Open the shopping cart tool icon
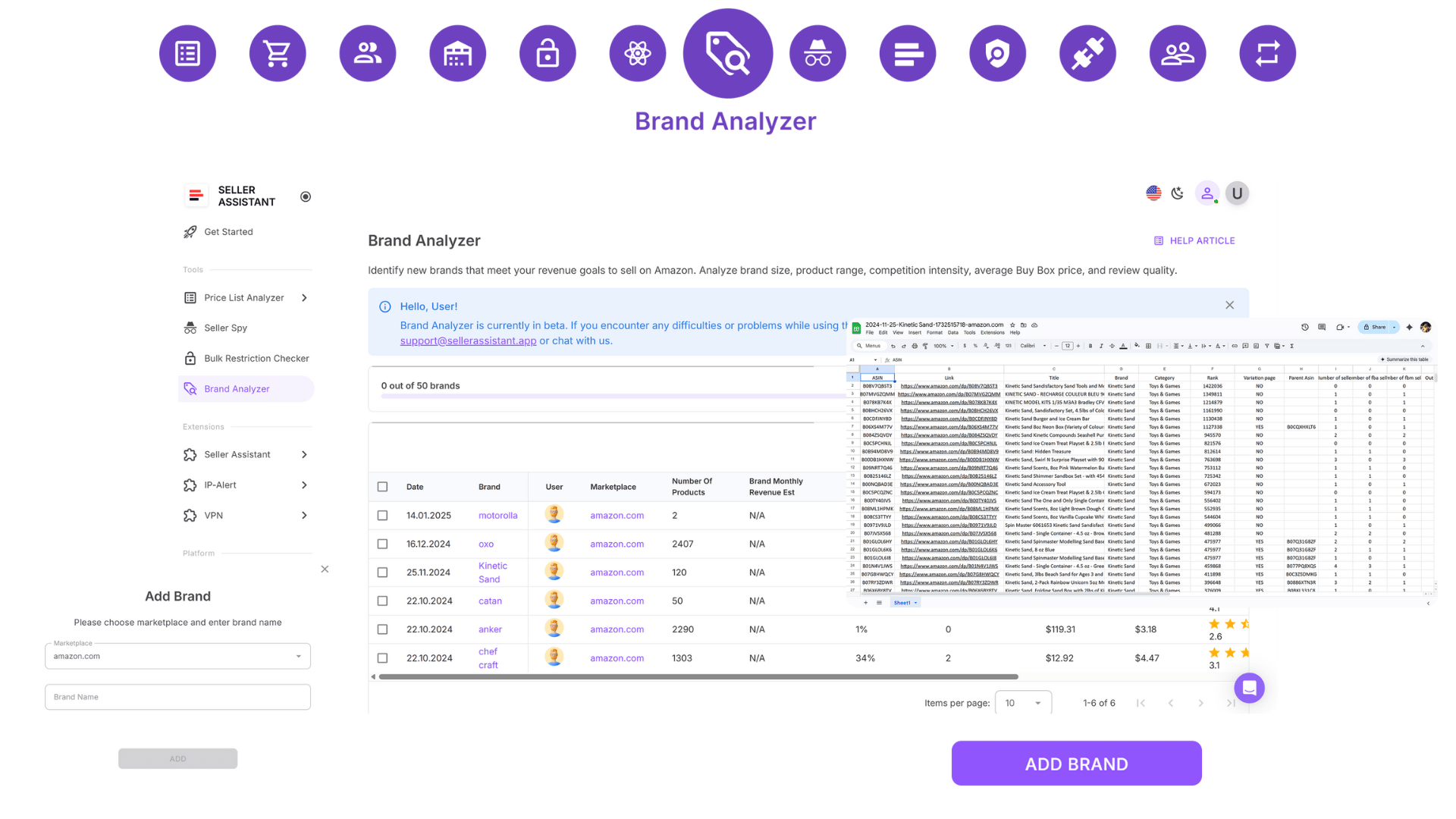 click(x=278, y=53)
